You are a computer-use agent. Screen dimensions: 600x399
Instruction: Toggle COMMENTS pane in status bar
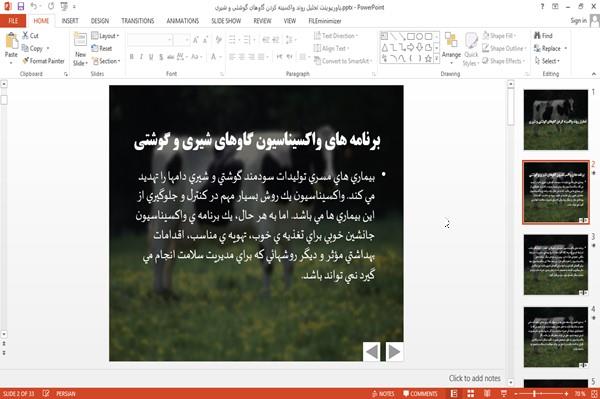tap(420, 394)
